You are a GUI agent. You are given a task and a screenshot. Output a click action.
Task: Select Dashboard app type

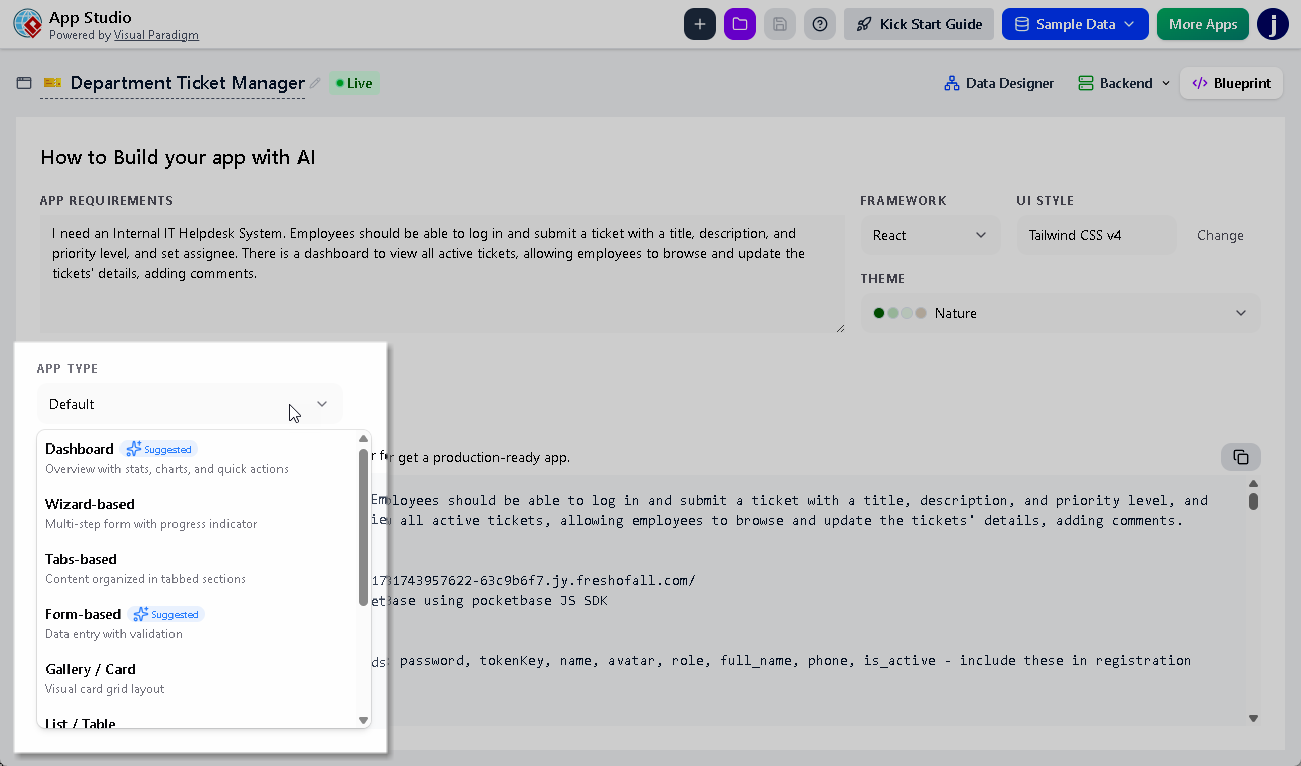197,458
